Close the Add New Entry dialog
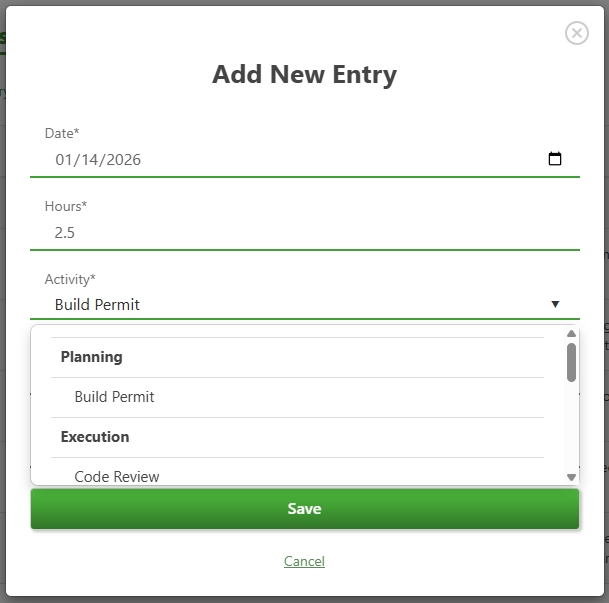 click(x=577, y=33)
